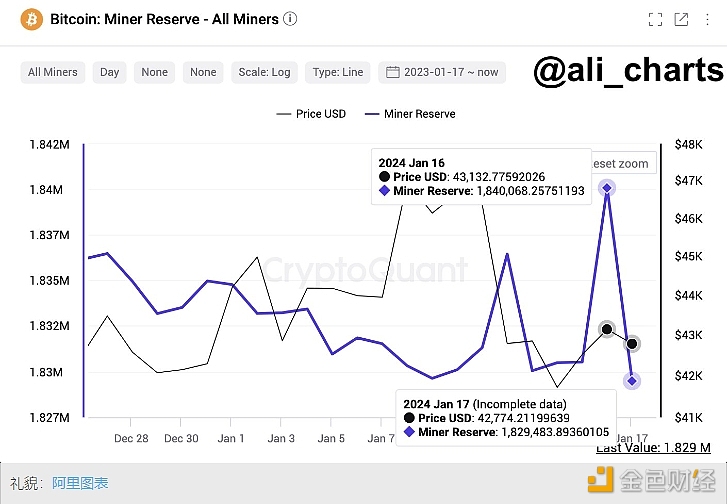Click the 1.837M y-axis label

[x=50, y=235]
